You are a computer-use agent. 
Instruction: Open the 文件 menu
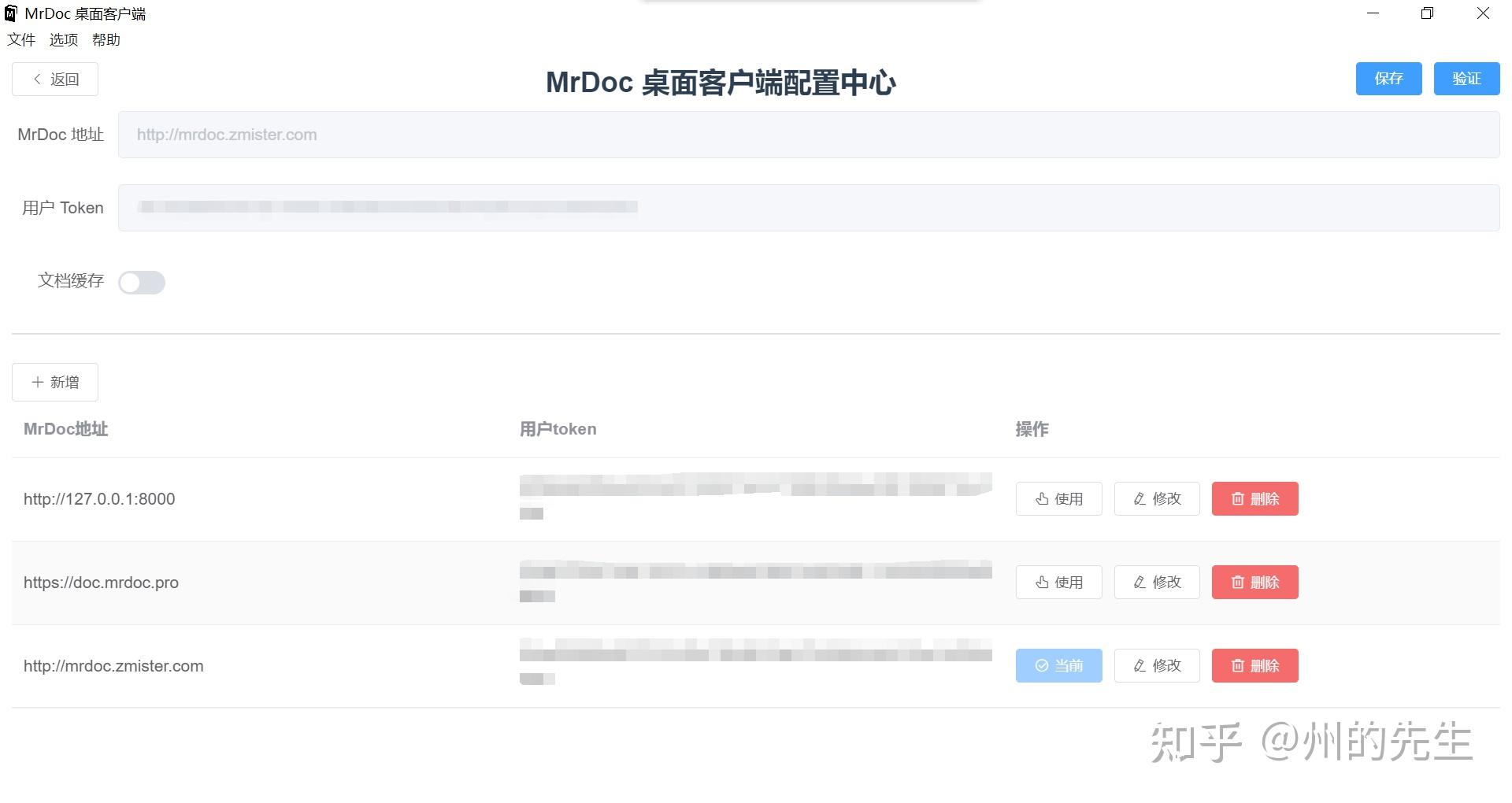[x=20, y=39]
